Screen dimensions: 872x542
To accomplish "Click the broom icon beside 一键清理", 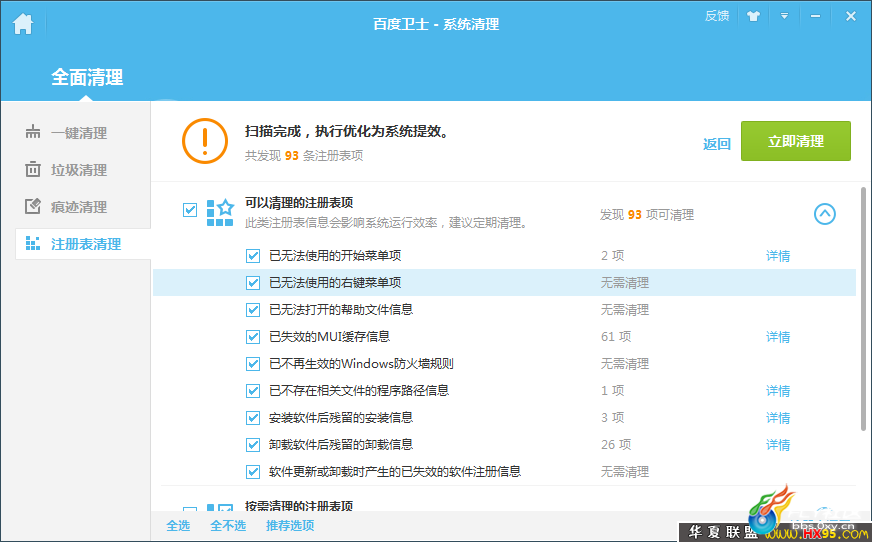I will (x=33, y=132).
